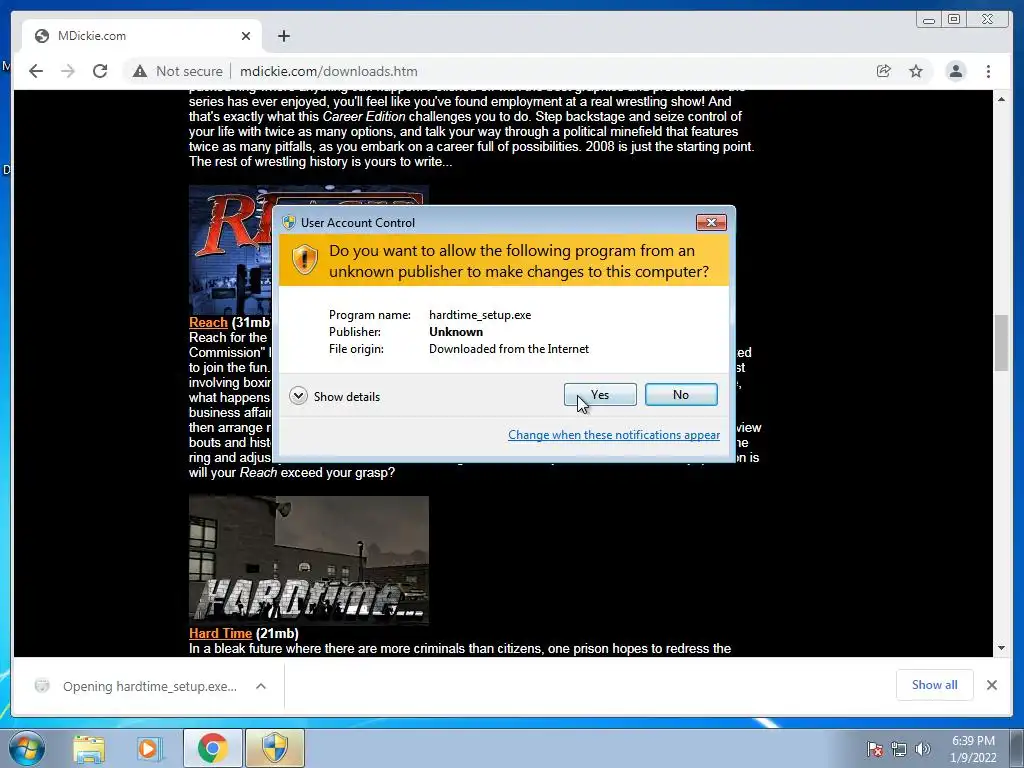The width and height of the screenshot is (1024, 768).
Task: Show all downloads
Action: (x=935, y=685)
